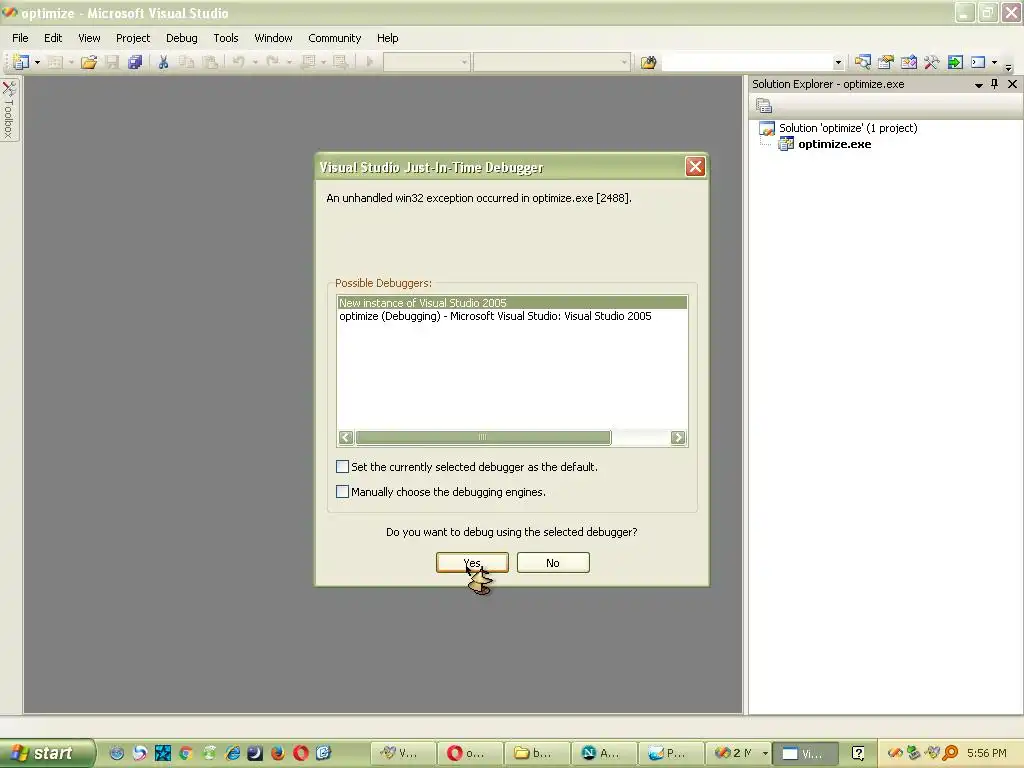
Task: Click the debugger list's right scroll arrow
Action: 678,438
